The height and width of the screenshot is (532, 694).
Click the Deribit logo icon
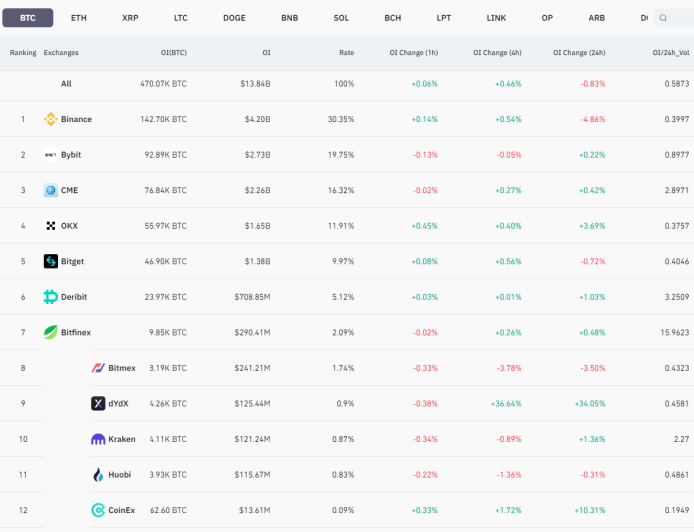50,297
